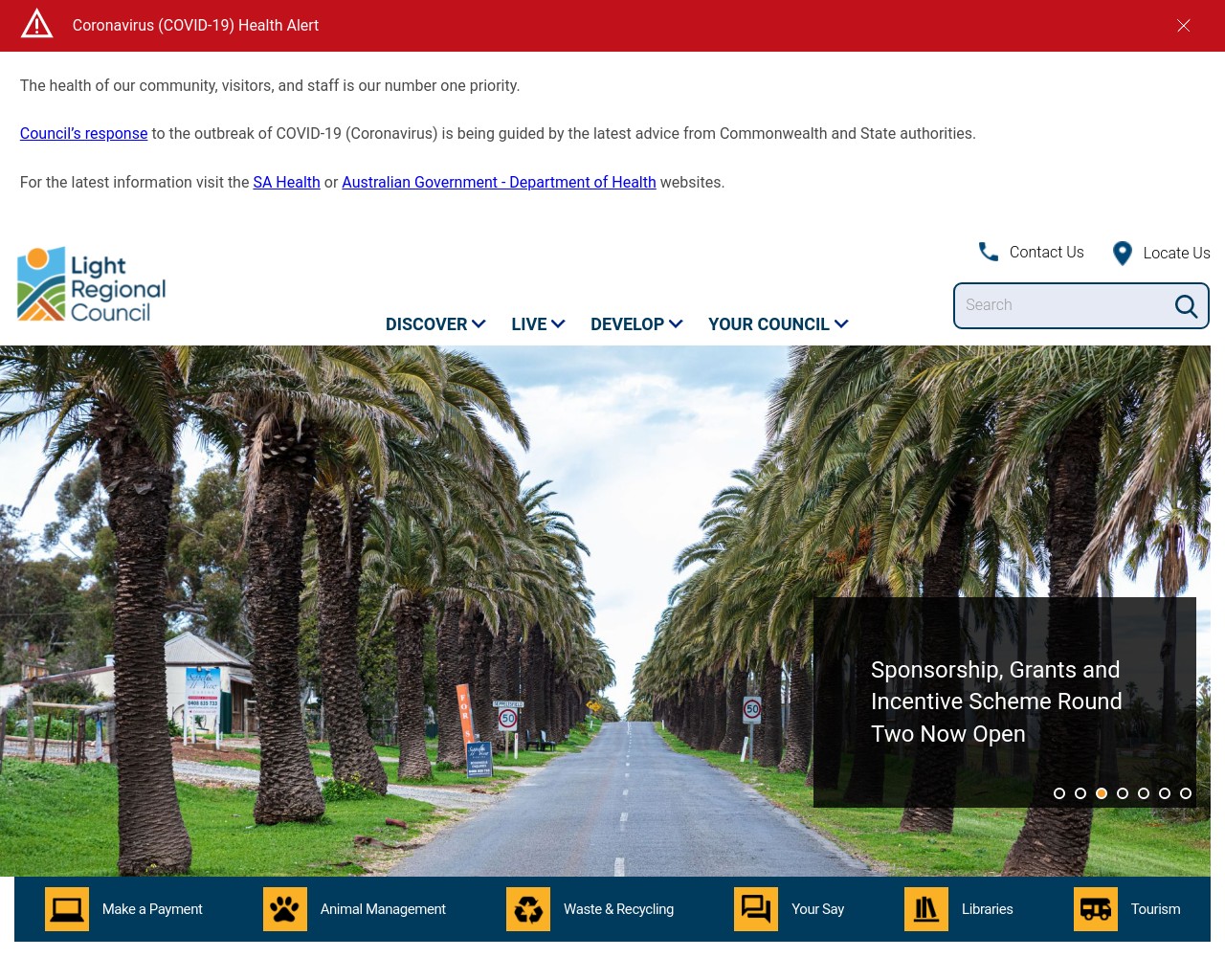This screenshot has width=1225, height=980.
Task: Open the Develop navigation menu
Action: (636, 324)
